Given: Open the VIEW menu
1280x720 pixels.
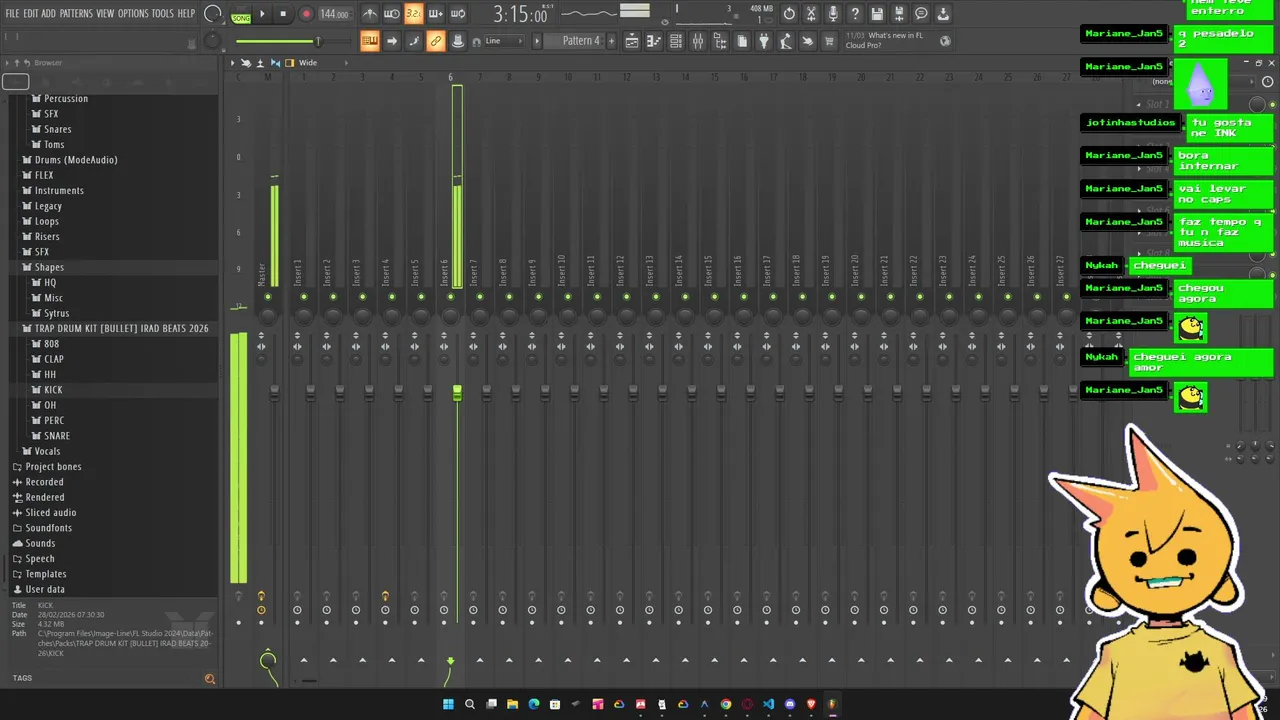Looking at the screenshot, I should point(105,14).
